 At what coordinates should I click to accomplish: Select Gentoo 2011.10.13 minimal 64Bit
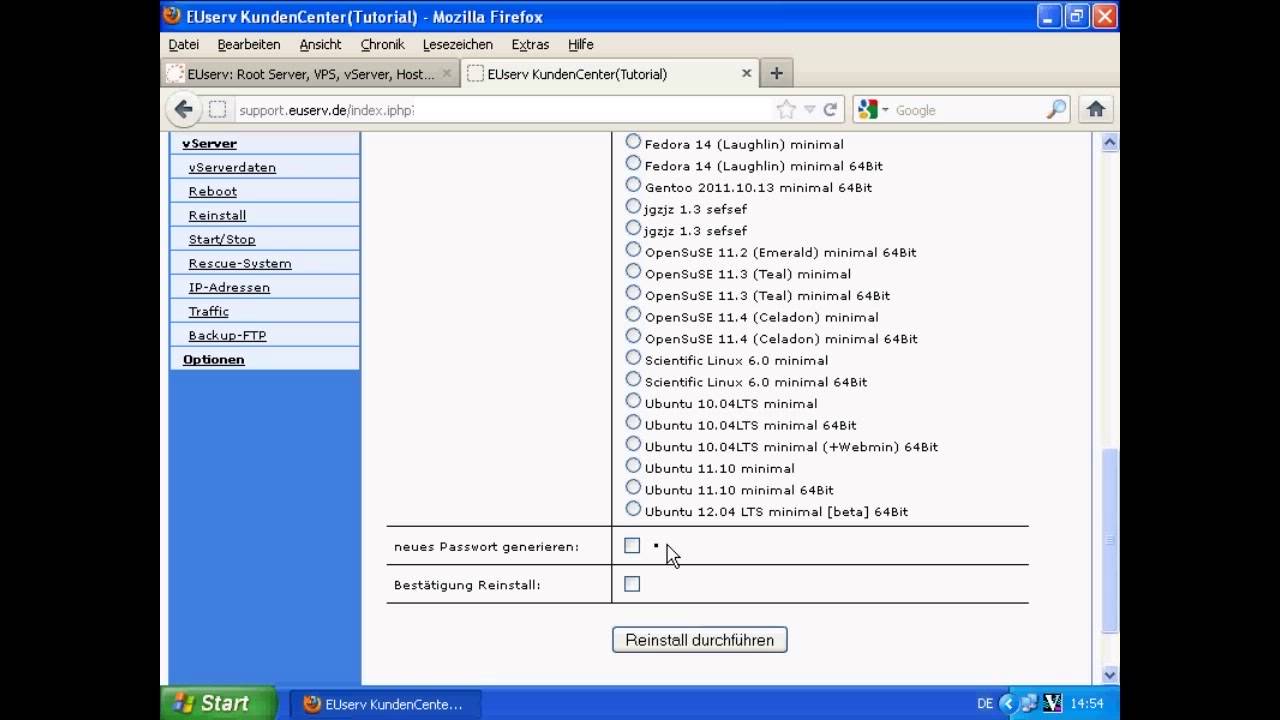point(633,185)
